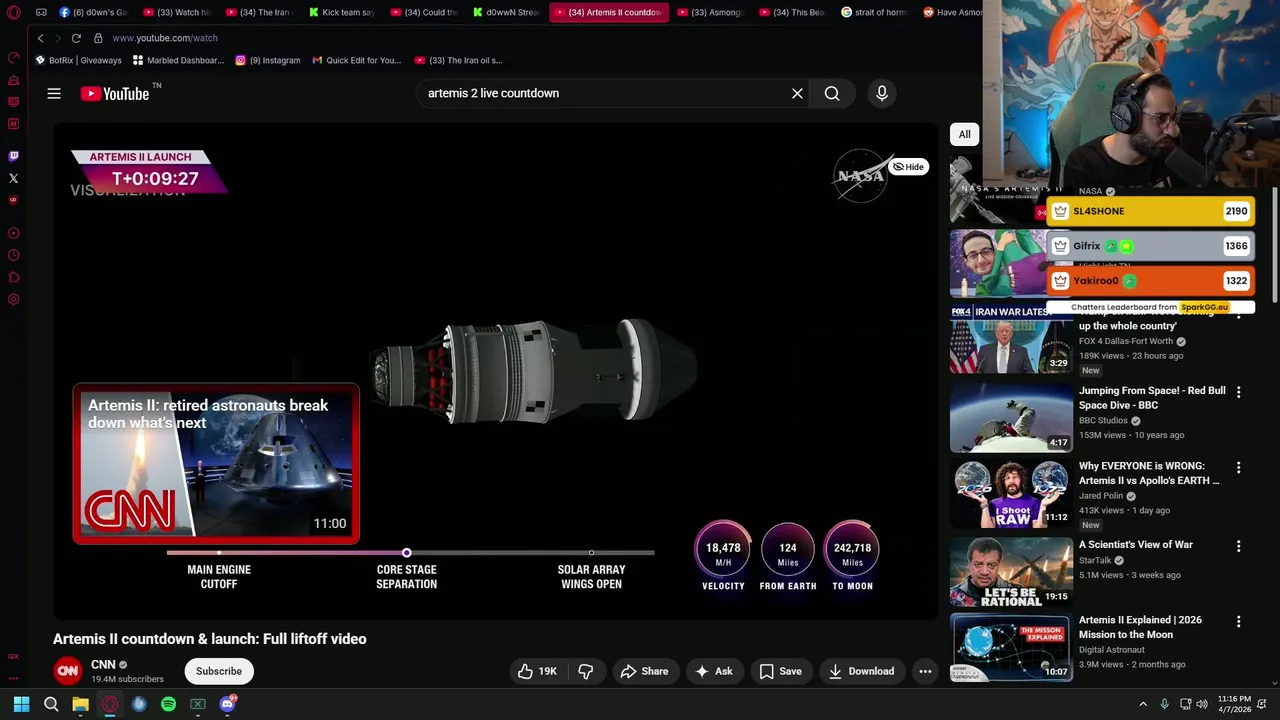
Task: Switch to '(34) Could the' tab
Action: pyautogui.click(x=424, y=12)
